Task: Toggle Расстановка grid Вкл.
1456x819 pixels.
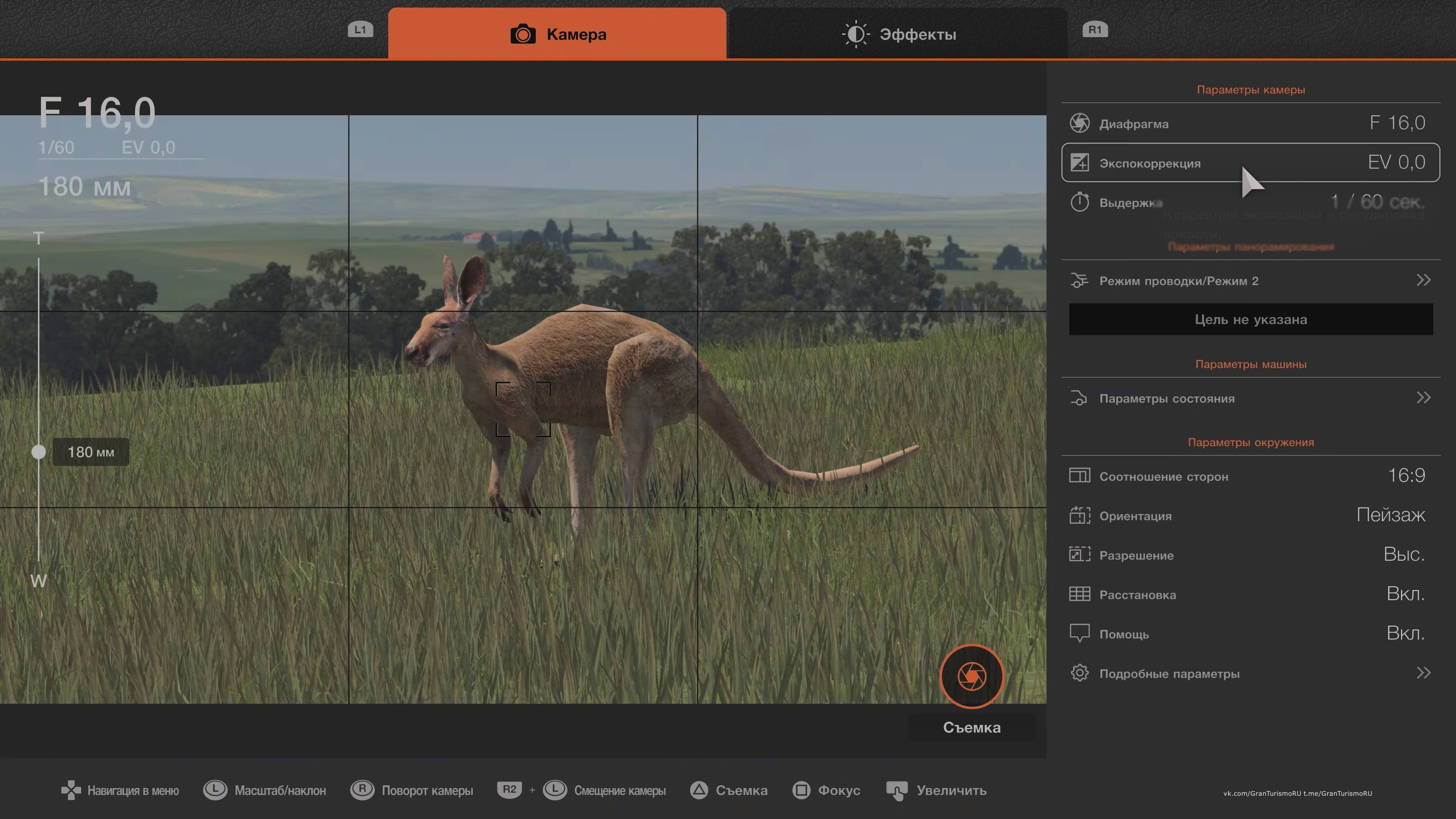Action: 1406,593
